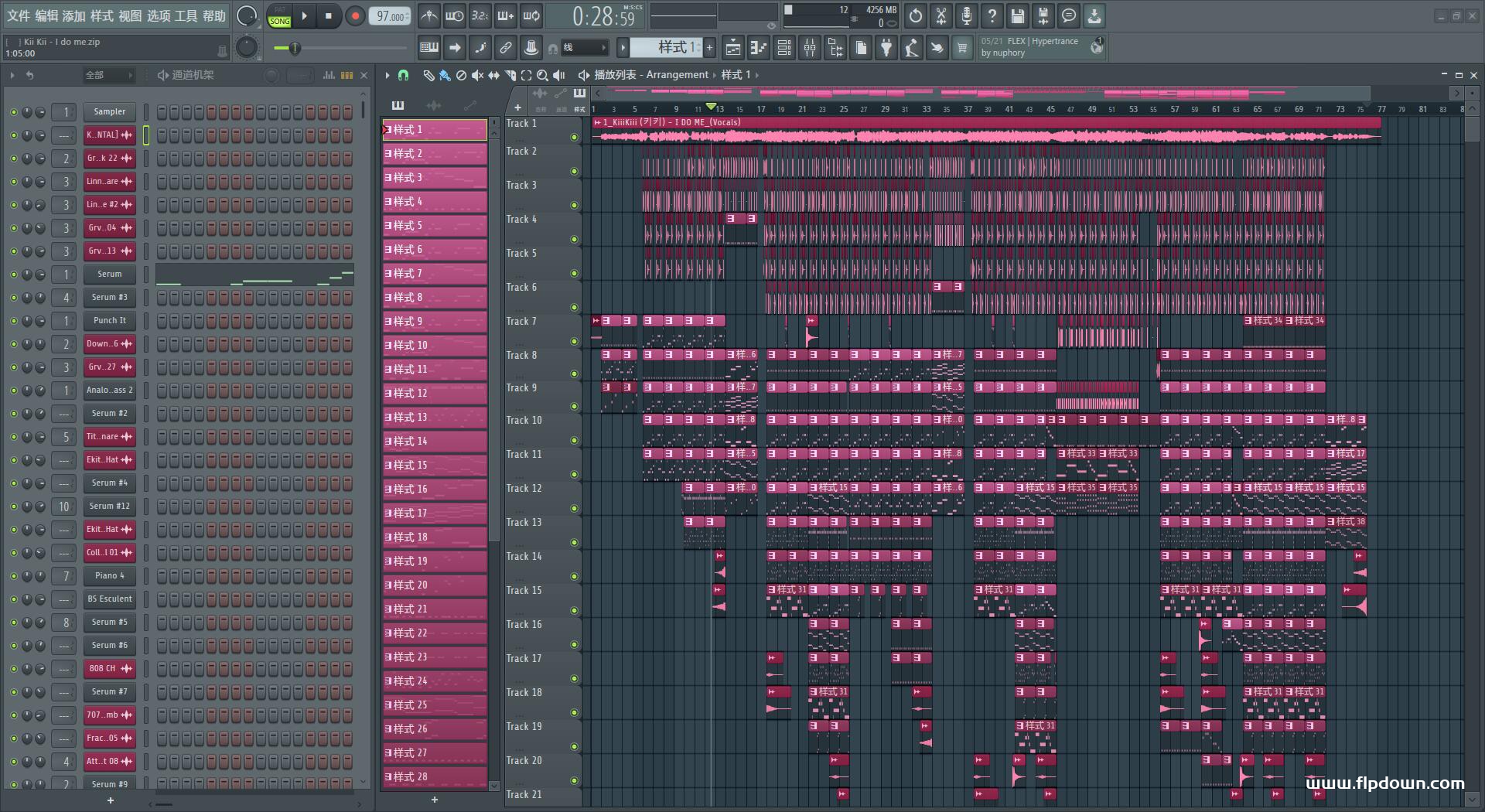Toggle the metronome icon

click(428, 15)
